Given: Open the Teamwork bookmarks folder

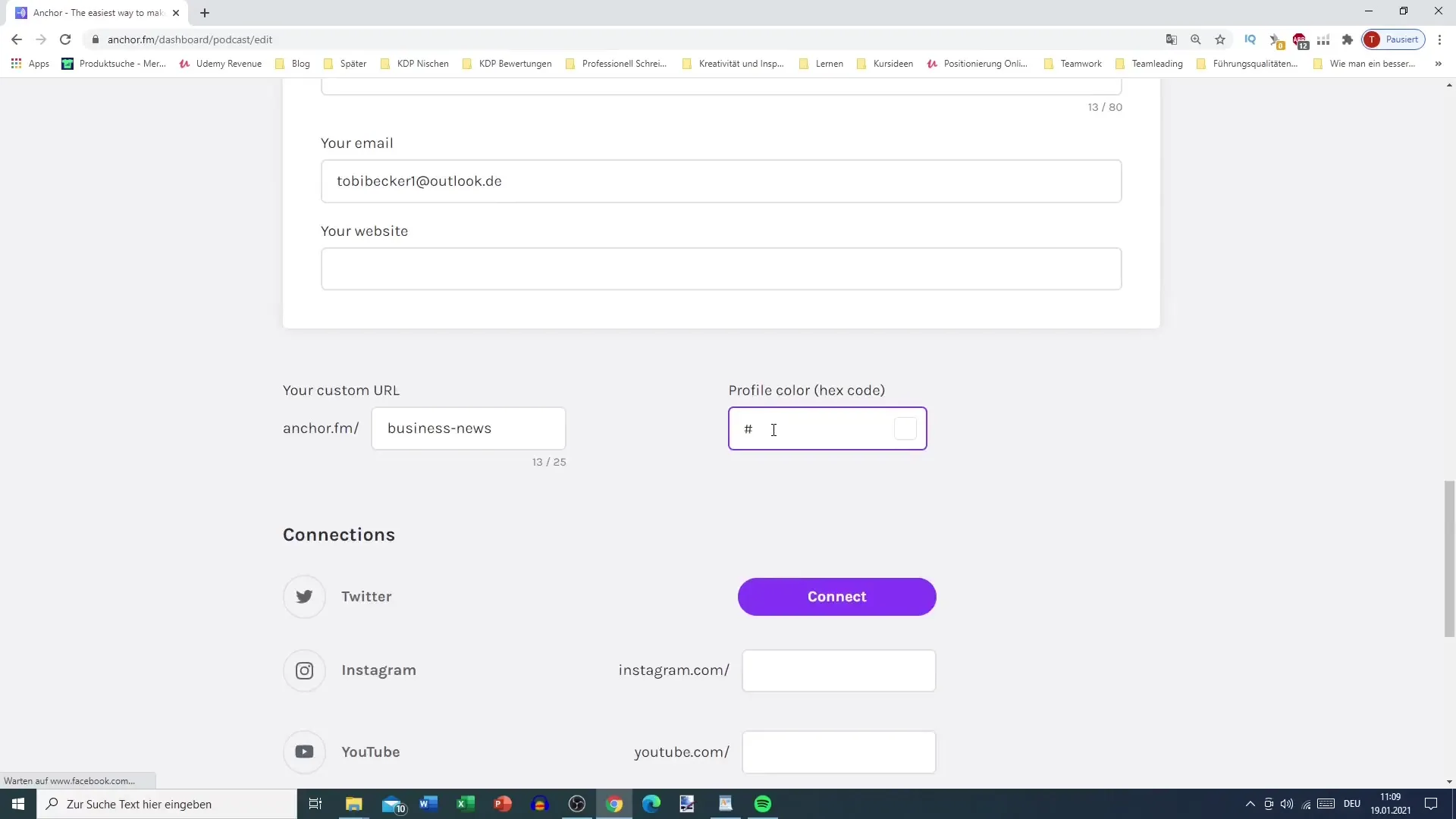Looking at the screenshot, I should point(1072,64).
